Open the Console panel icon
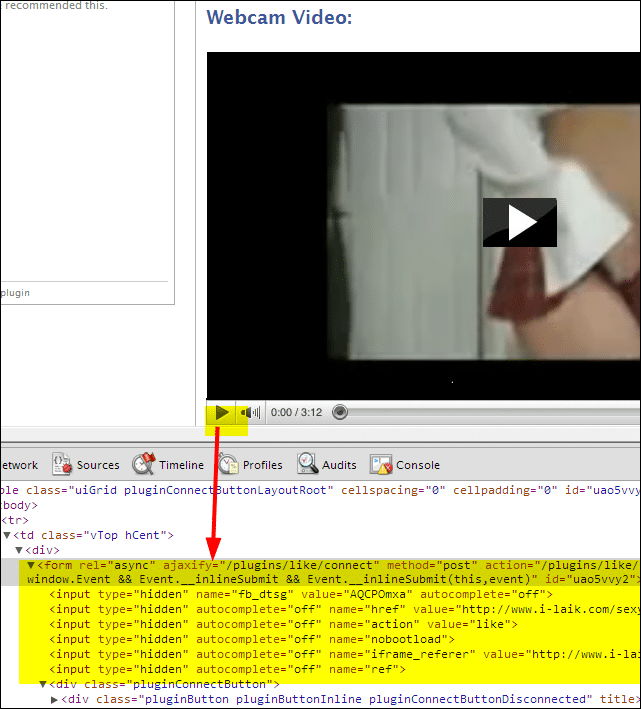 [381, 464]
